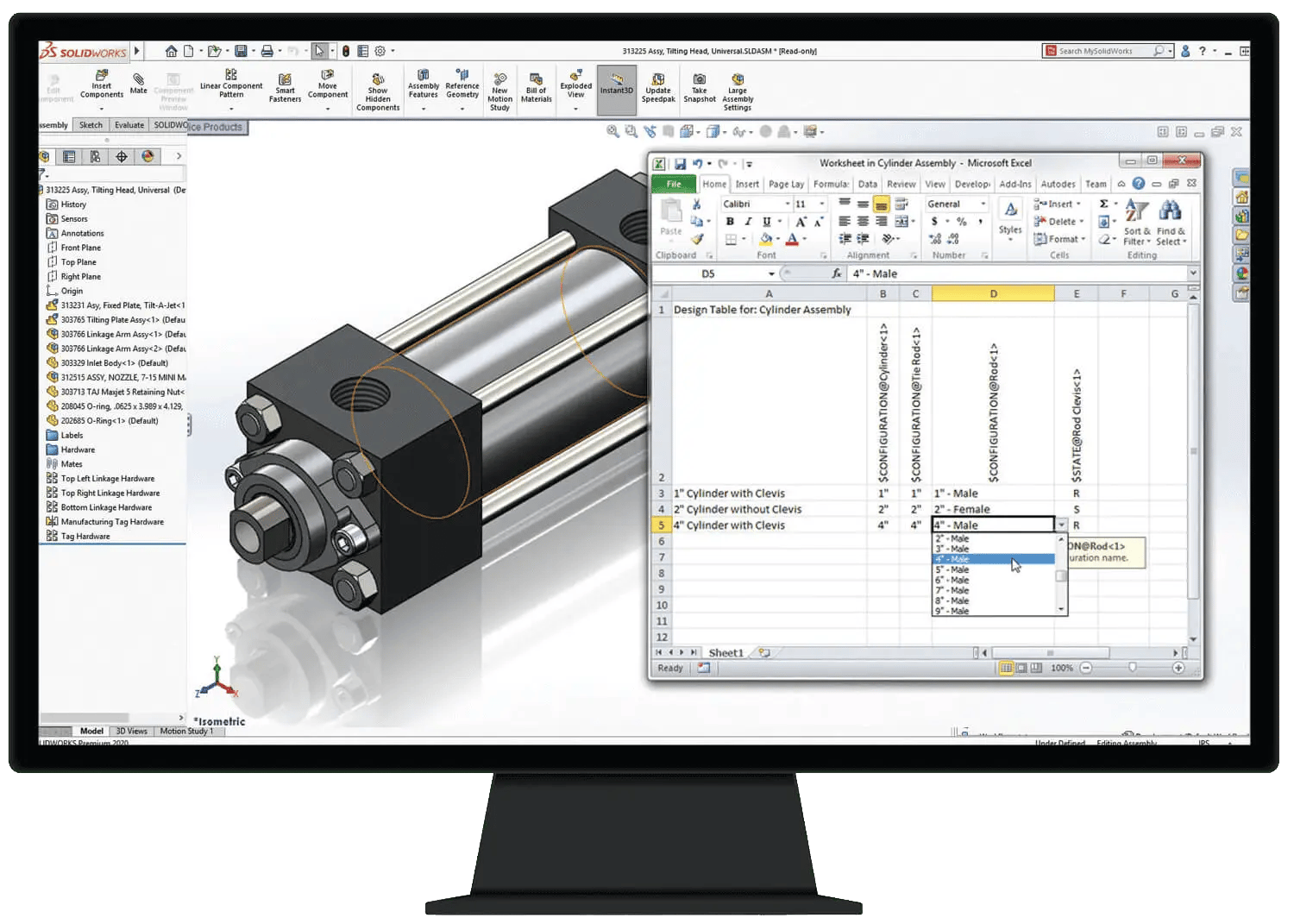The image size is (1294, 924).
Task: Click Fill Color paint bucket in Excel
Action: pyautogui.click(x=766, y=239)
